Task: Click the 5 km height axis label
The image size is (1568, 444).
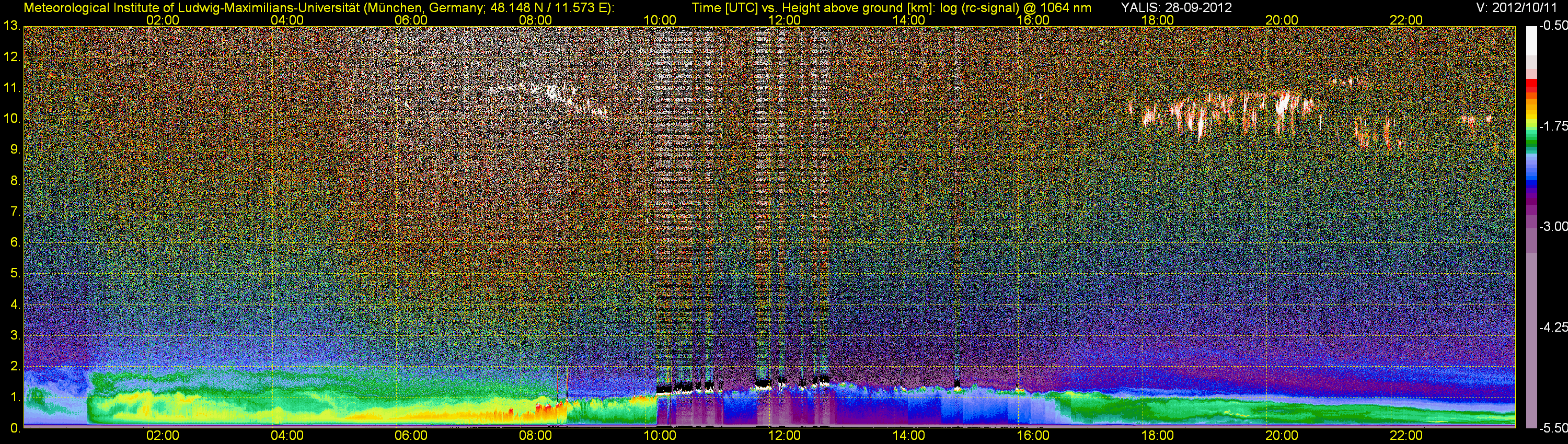Action: [x=15, y=274]
